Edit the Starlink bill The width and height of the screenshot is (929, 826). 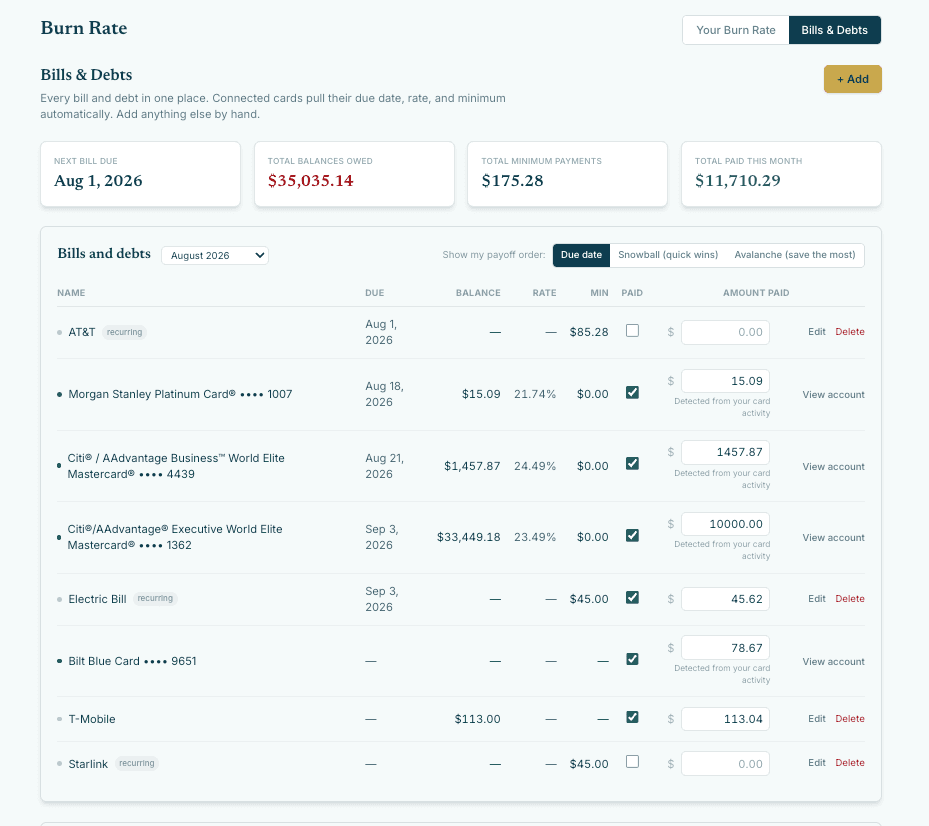(x=816, y=763)
